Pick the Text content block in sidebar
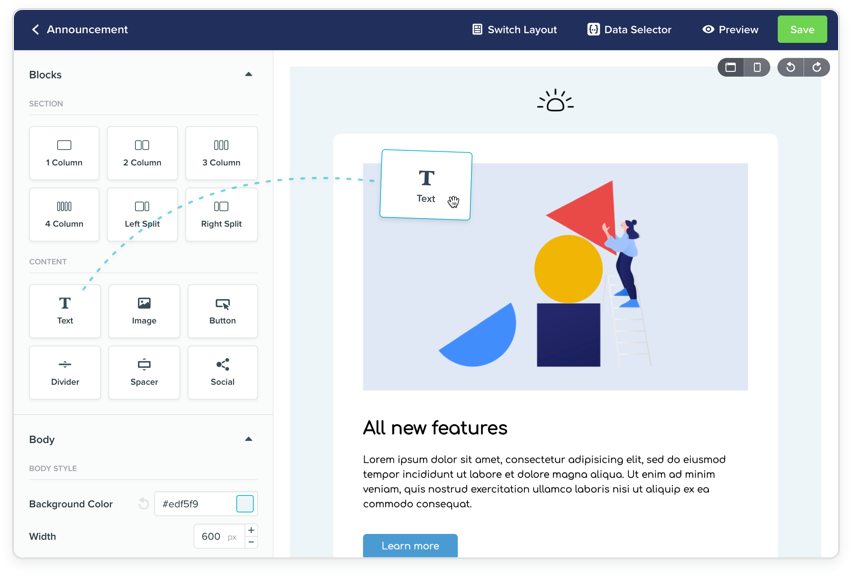 pos(65,311)
